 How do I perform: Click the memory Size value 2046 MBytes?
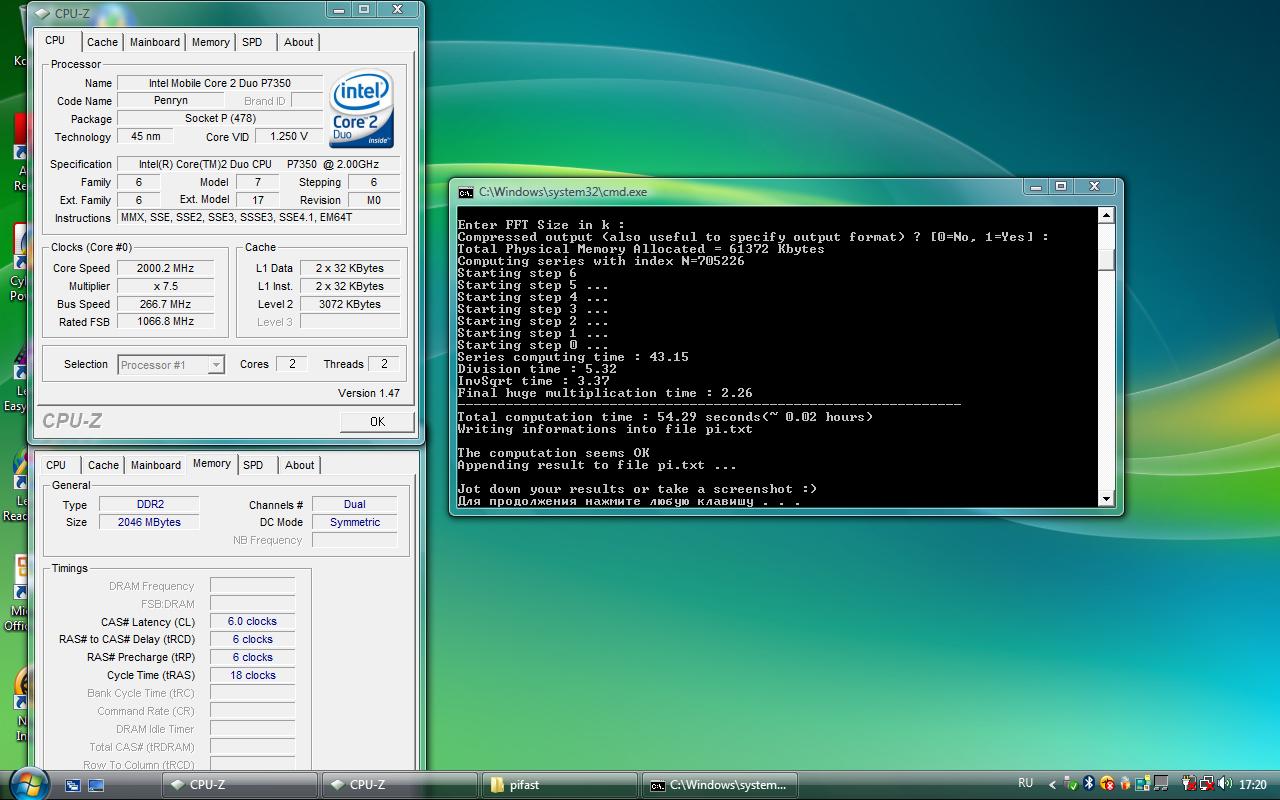(x=149, y=522)
